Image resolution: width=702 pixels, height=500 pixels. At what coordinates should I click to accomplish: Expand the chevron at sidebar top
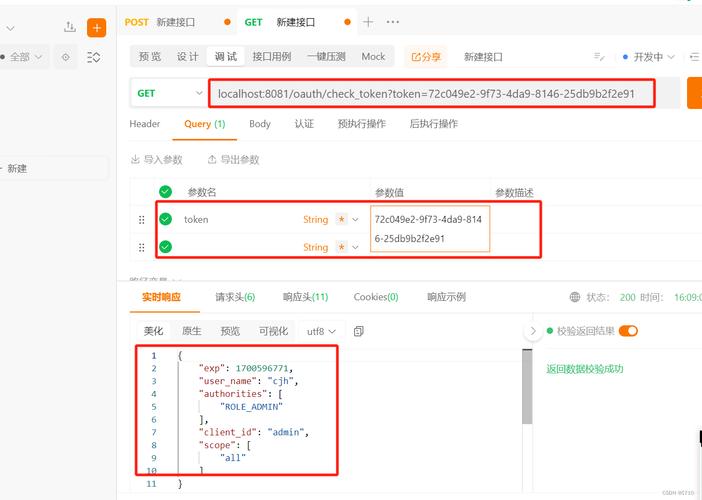(10, 28)
